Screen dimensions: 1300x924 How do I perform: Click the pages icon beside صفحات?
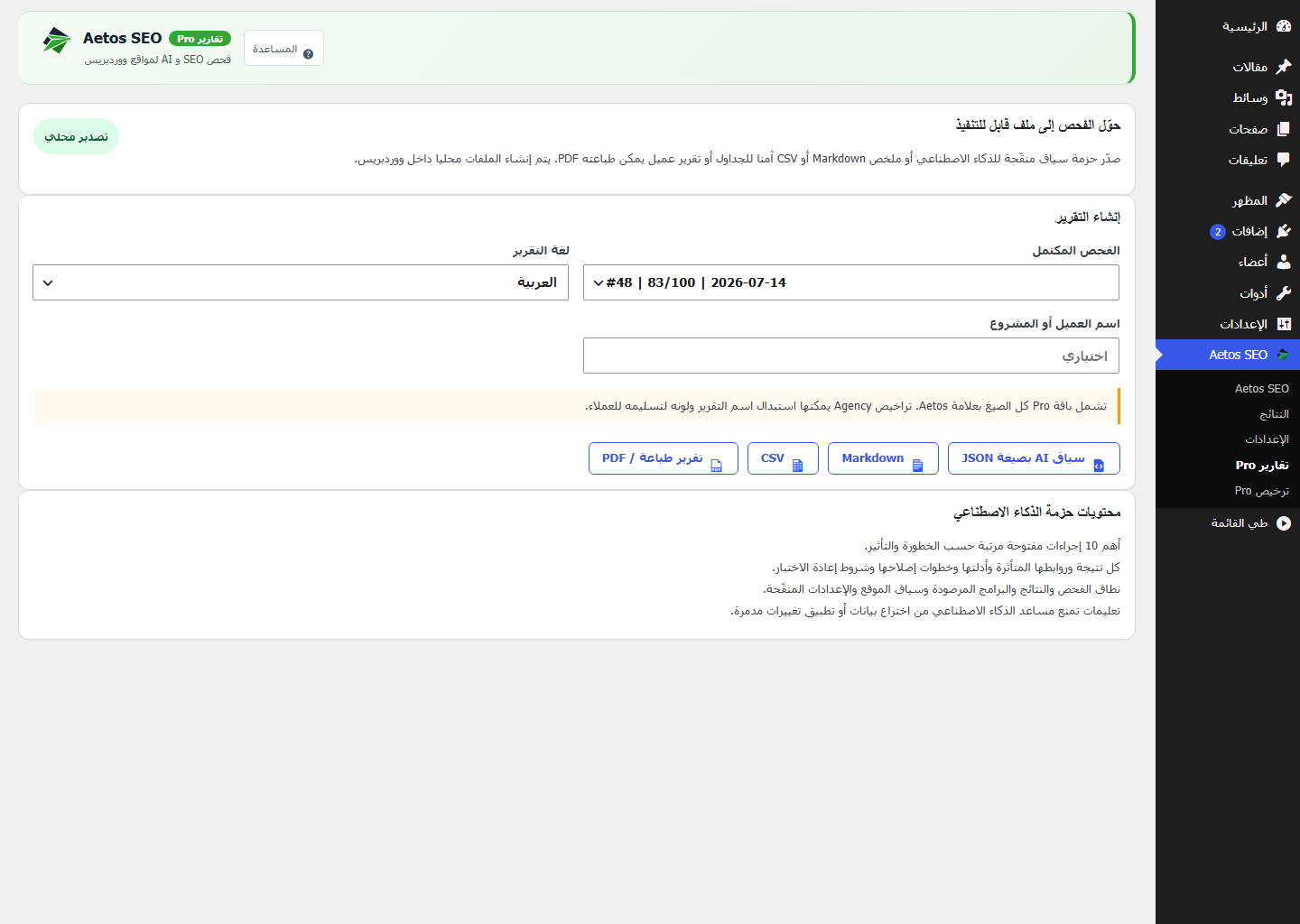(x=1284, y=129)
